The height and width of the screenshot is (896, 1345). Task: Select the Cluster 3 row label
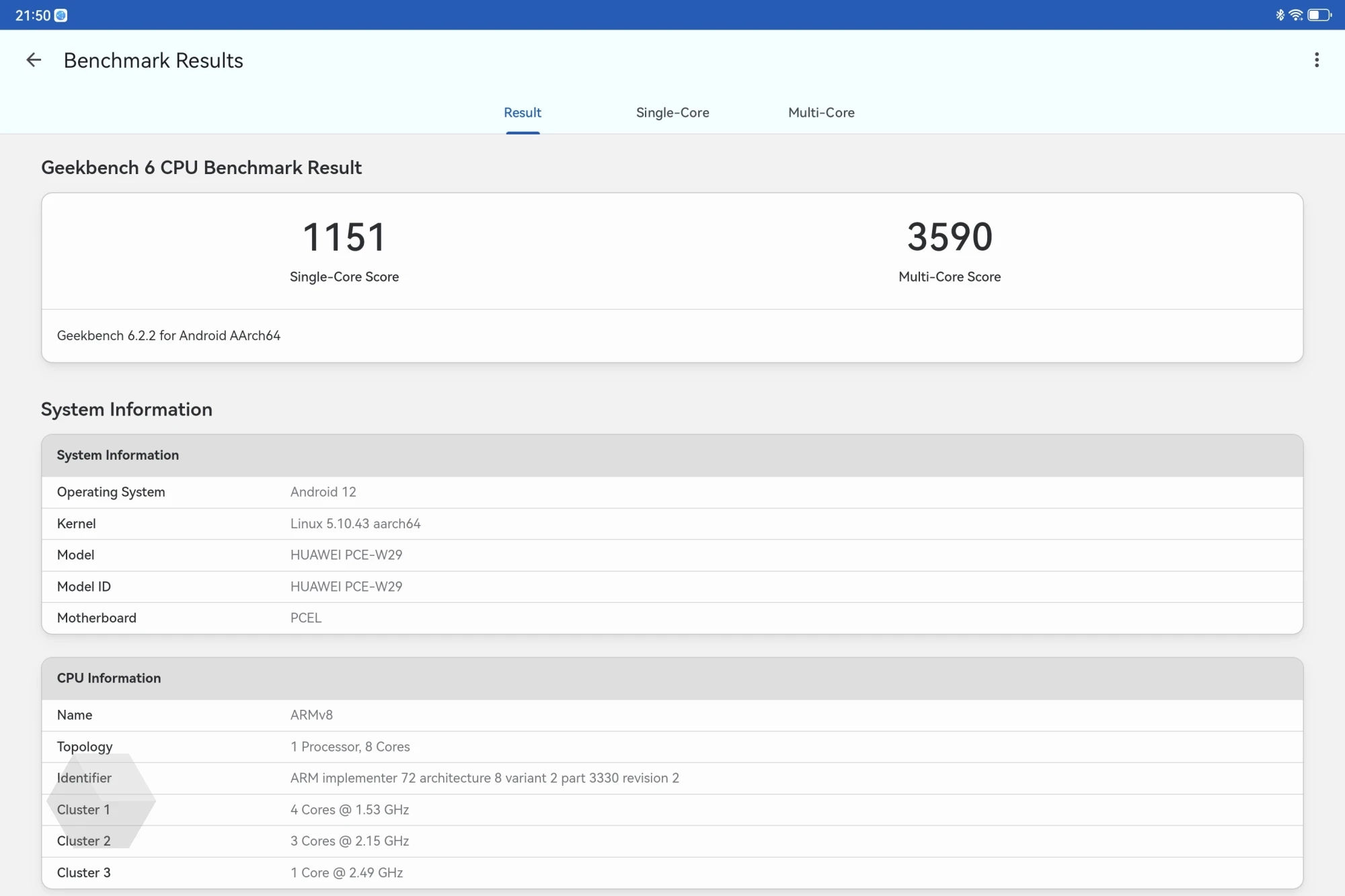[x=84, y=872]
